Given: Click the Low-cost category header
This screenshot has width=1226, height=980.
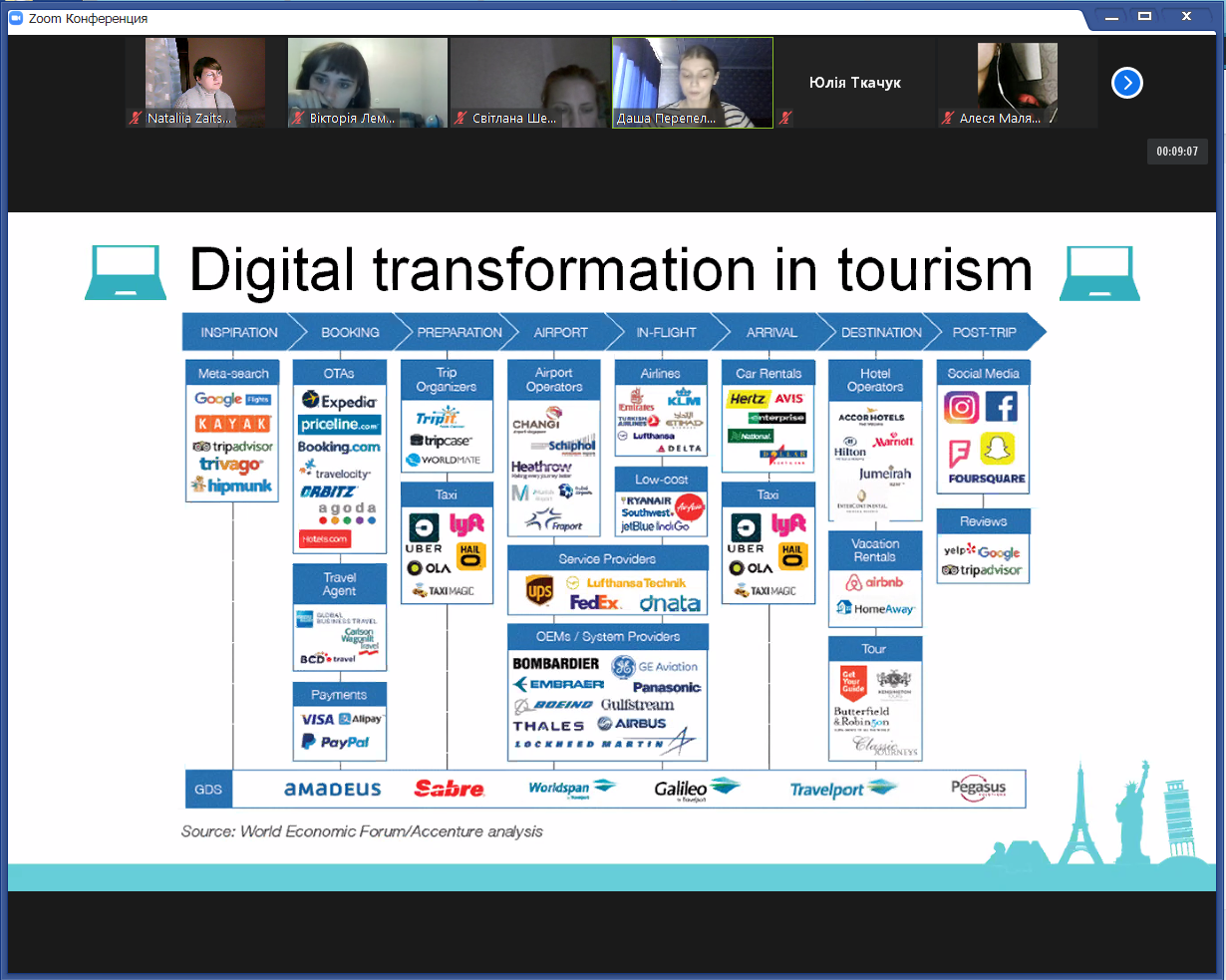Looking at the screenshot, I should [661, 480].
